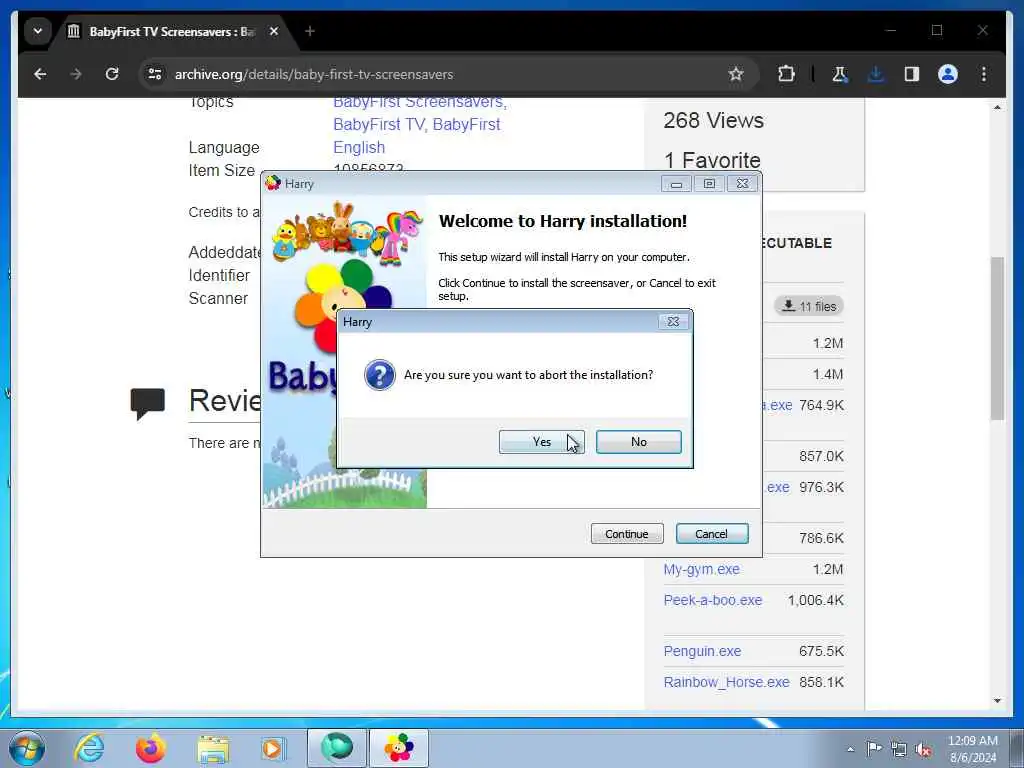Open Chrome profile avatar
1024x768 pixels.
coord(948,74)
